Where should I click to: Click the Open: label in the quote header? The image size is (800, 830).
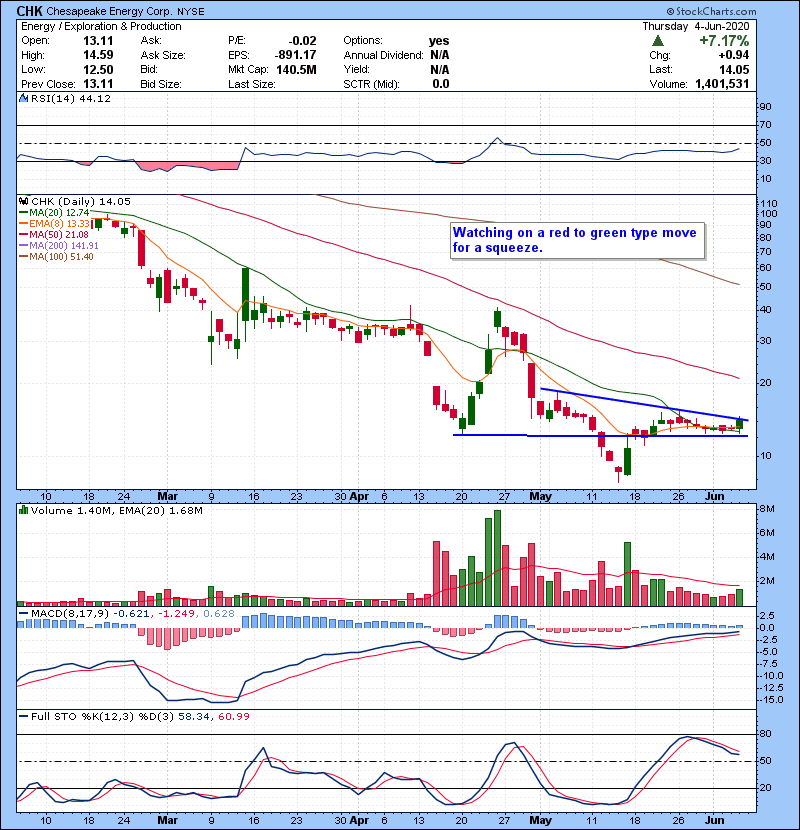pos(35,41)
